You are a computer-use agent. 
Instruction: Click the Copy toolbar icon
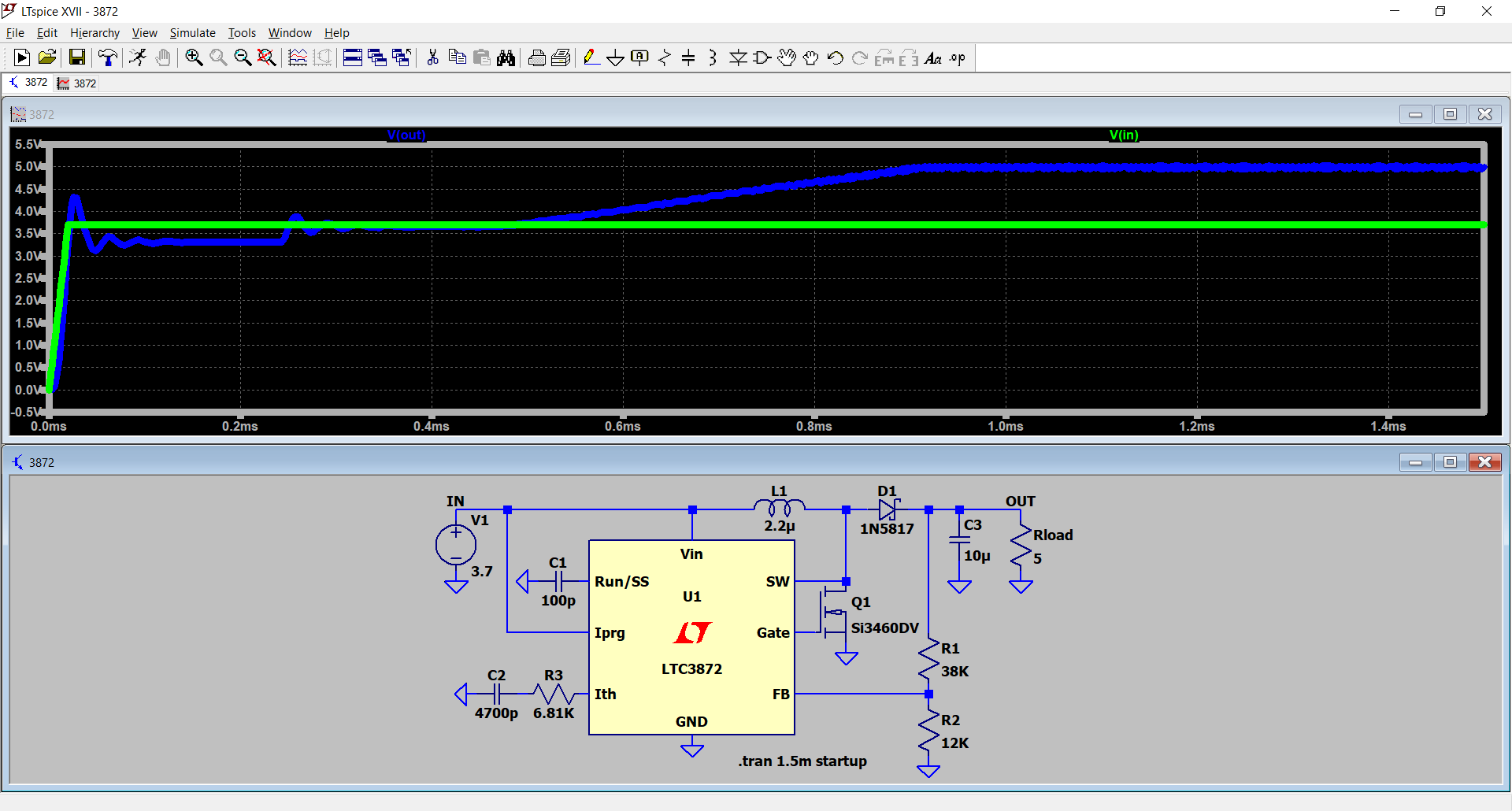pos(457,57)
